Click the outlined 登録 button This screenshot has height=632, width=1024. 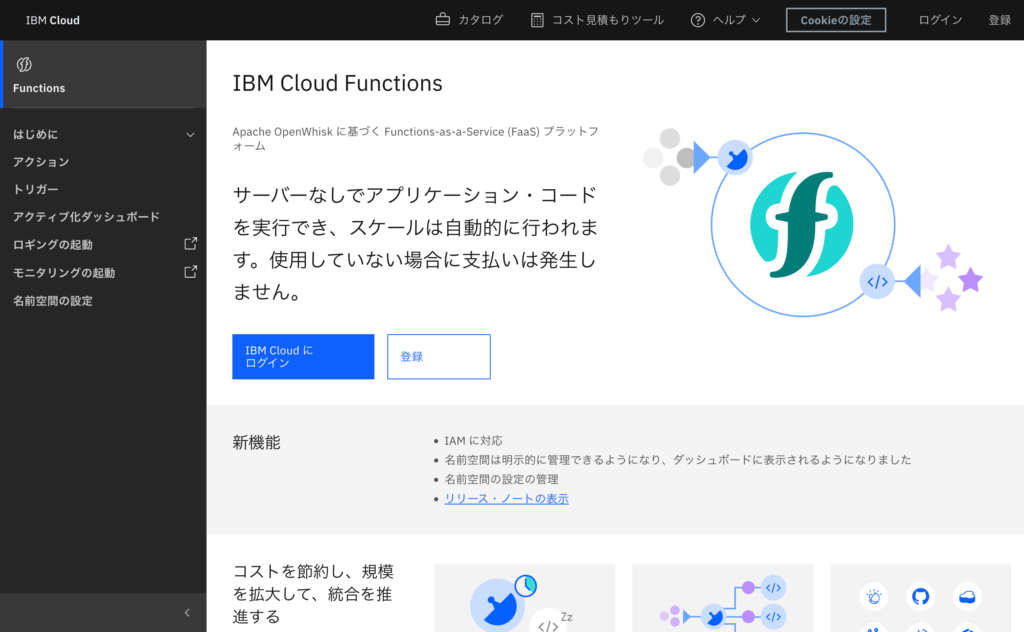(438, 357)
